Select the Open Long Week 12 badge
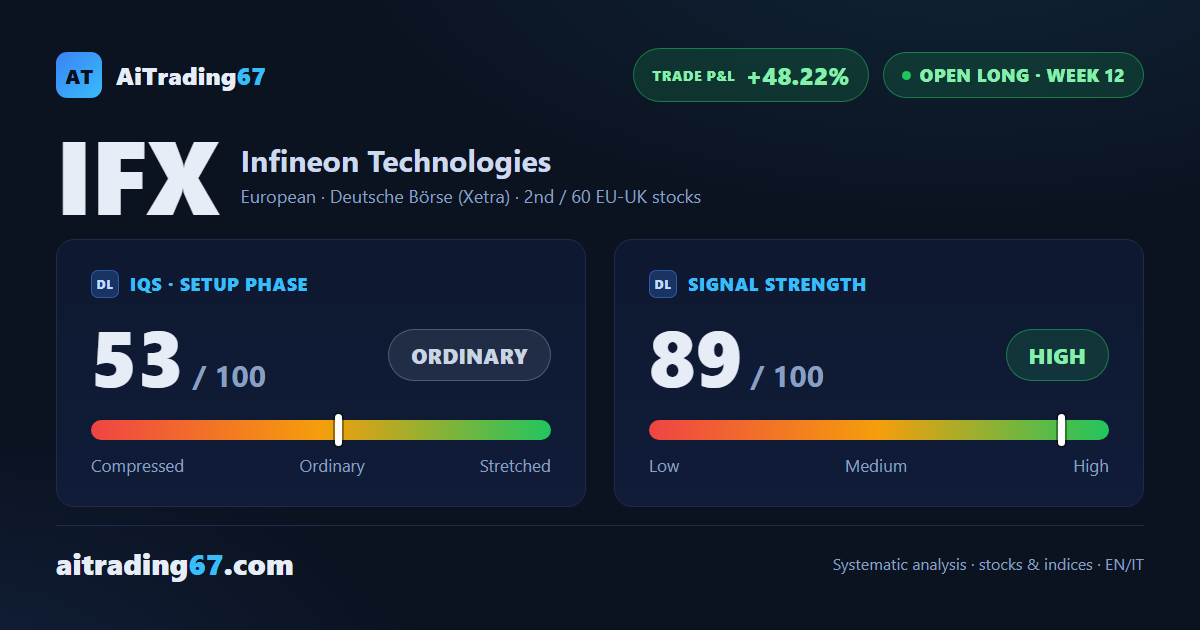This screenshot has height=630, width=1200. click(1013, 75)
